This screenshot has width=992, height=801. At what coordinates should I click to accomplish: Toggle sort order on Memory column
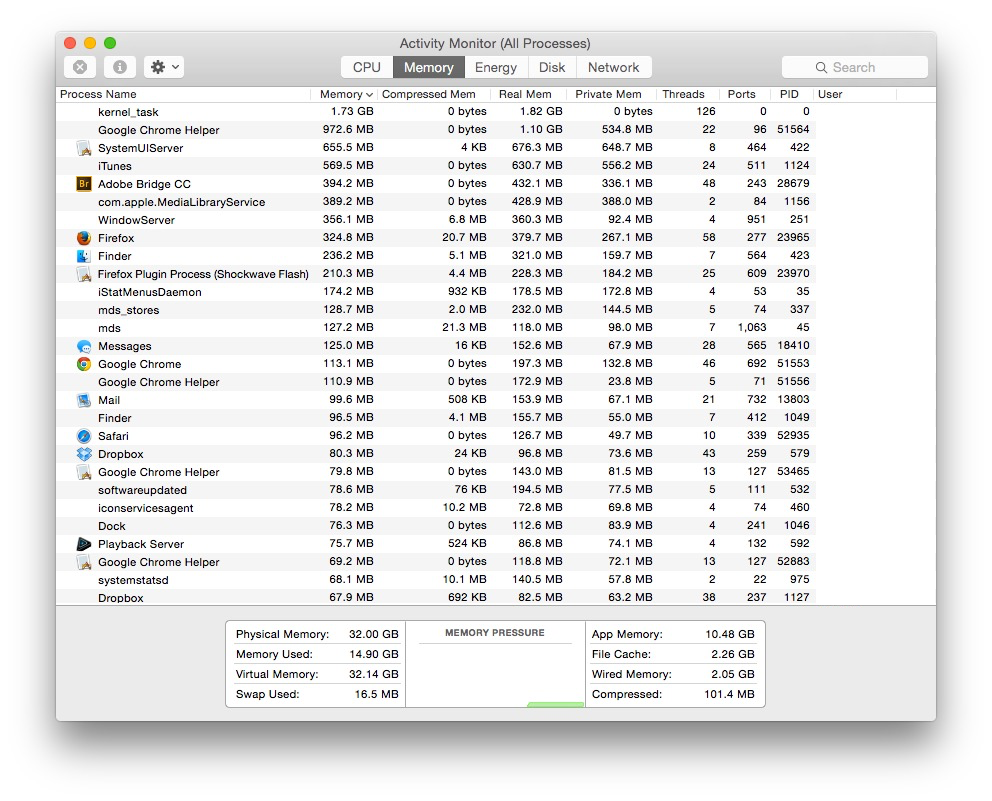click(x=345, y=94)
